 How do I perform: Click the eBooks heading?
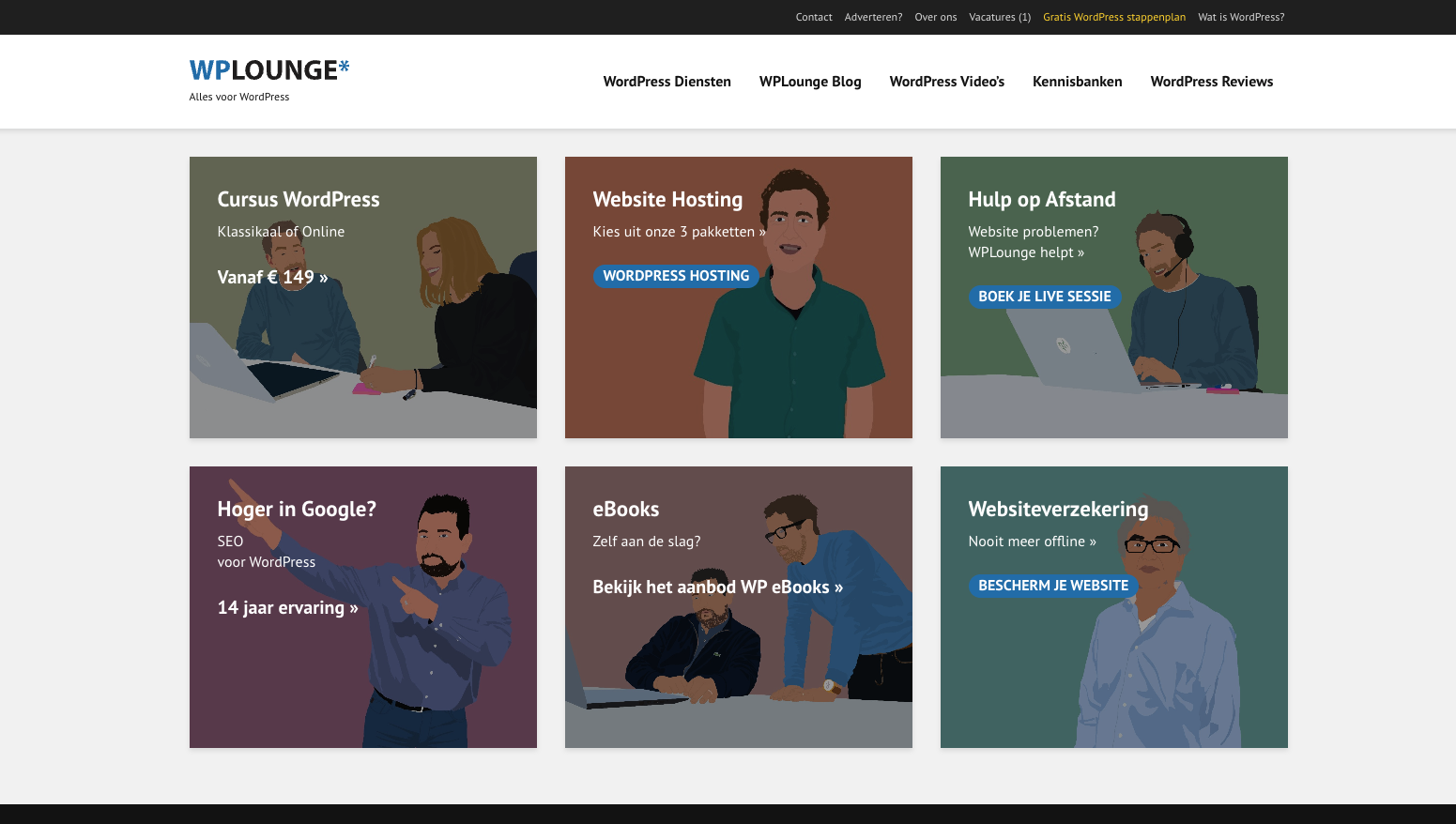point(626,509)
